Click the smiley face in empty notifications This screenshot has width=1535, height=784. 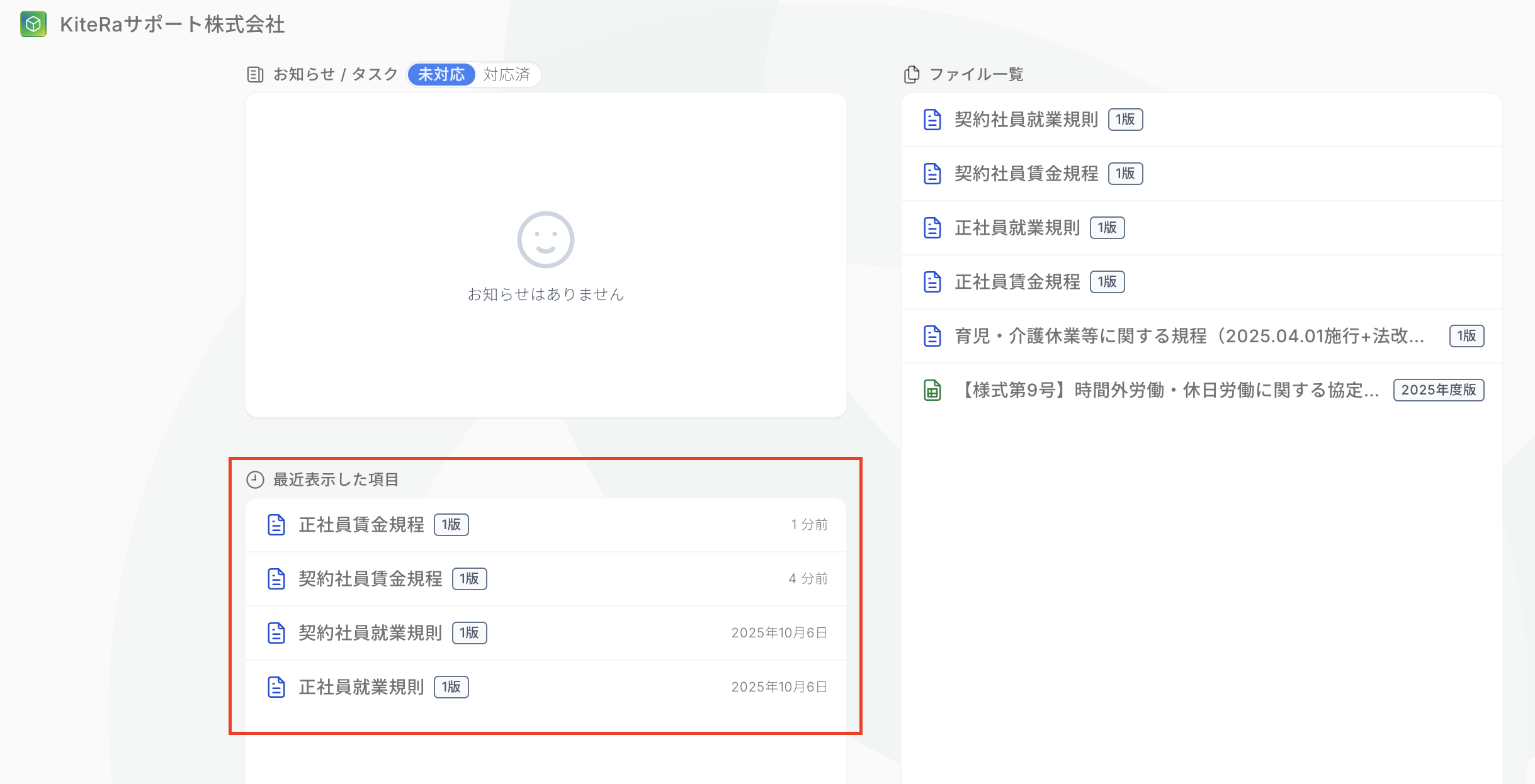click(545, 240)
